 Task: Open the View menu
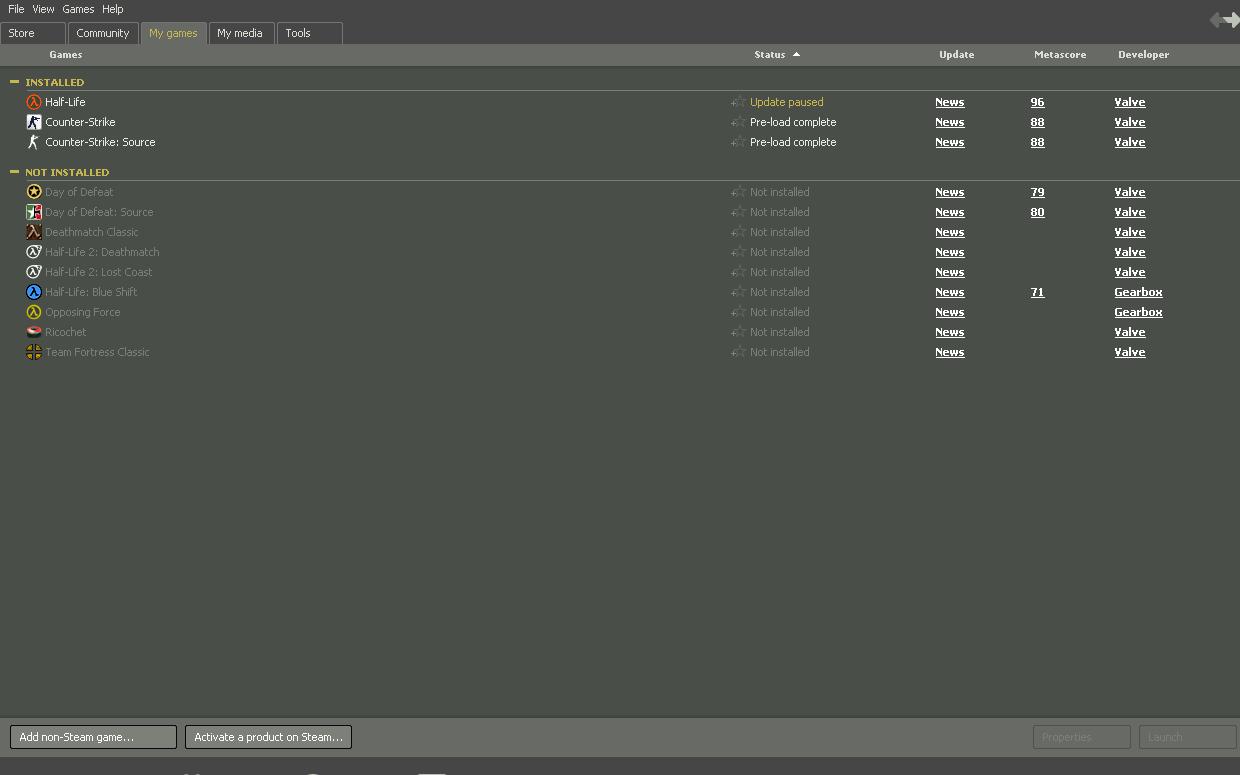click(x=43, y=9)
